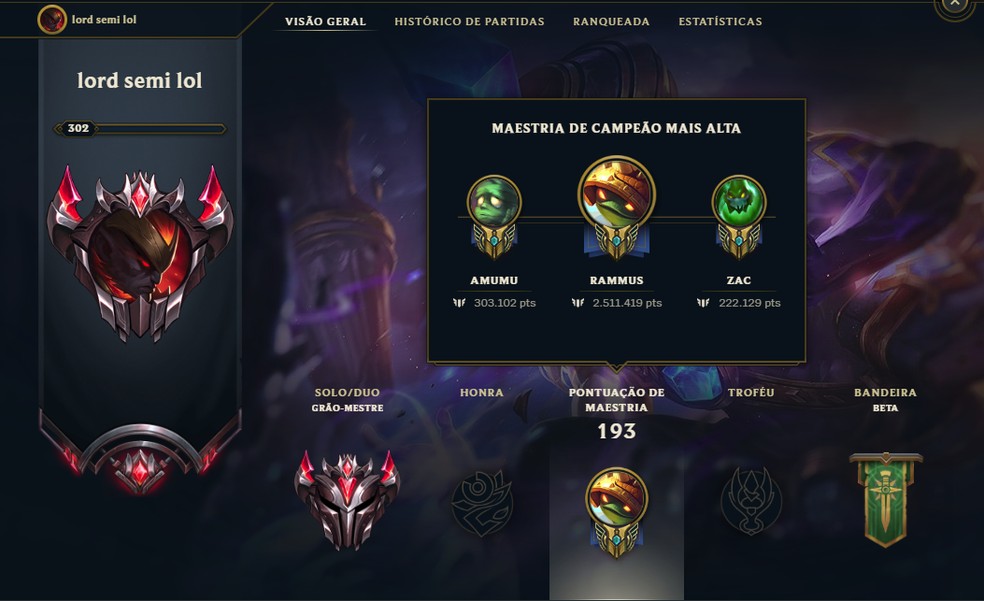Close the profile with the X button
984x601 pixels.
(x=955, y=4)
